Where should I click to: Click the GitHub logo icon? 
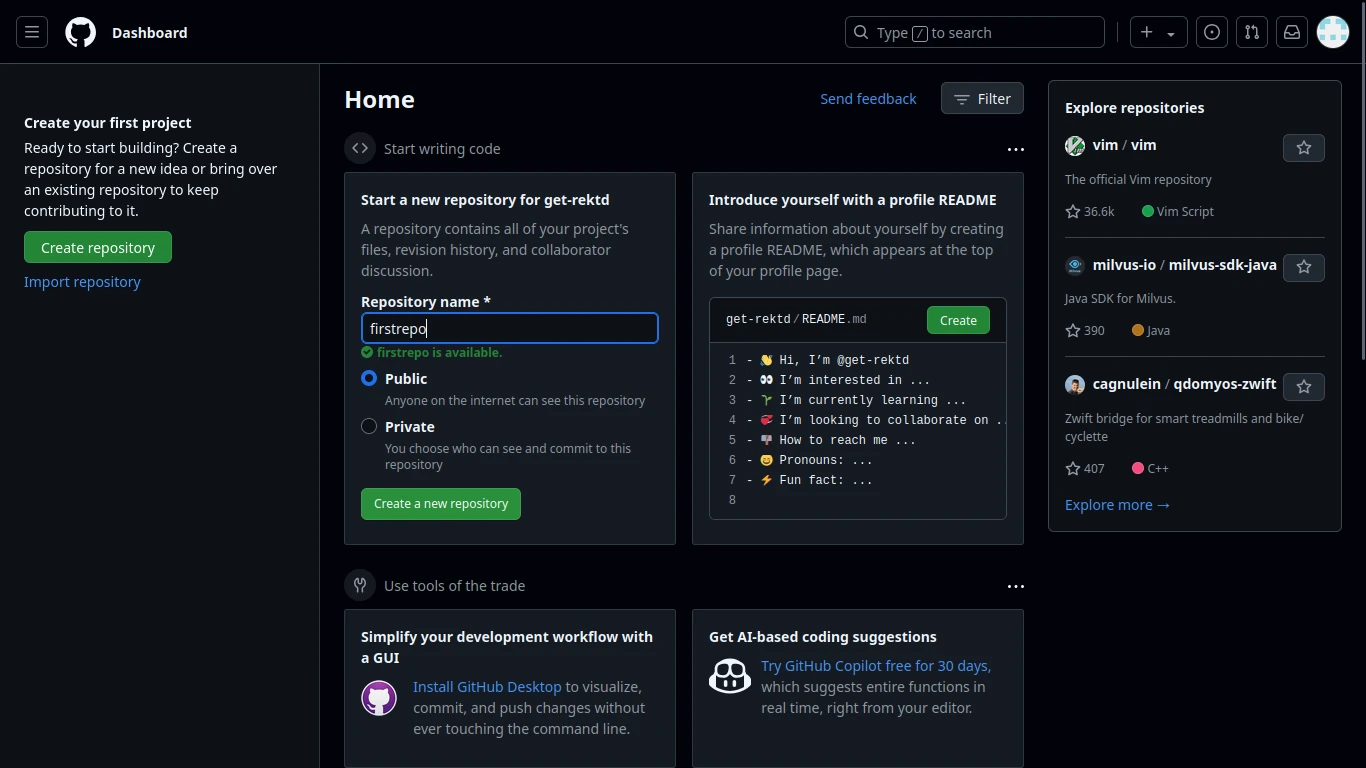click(x=79, y=32)
